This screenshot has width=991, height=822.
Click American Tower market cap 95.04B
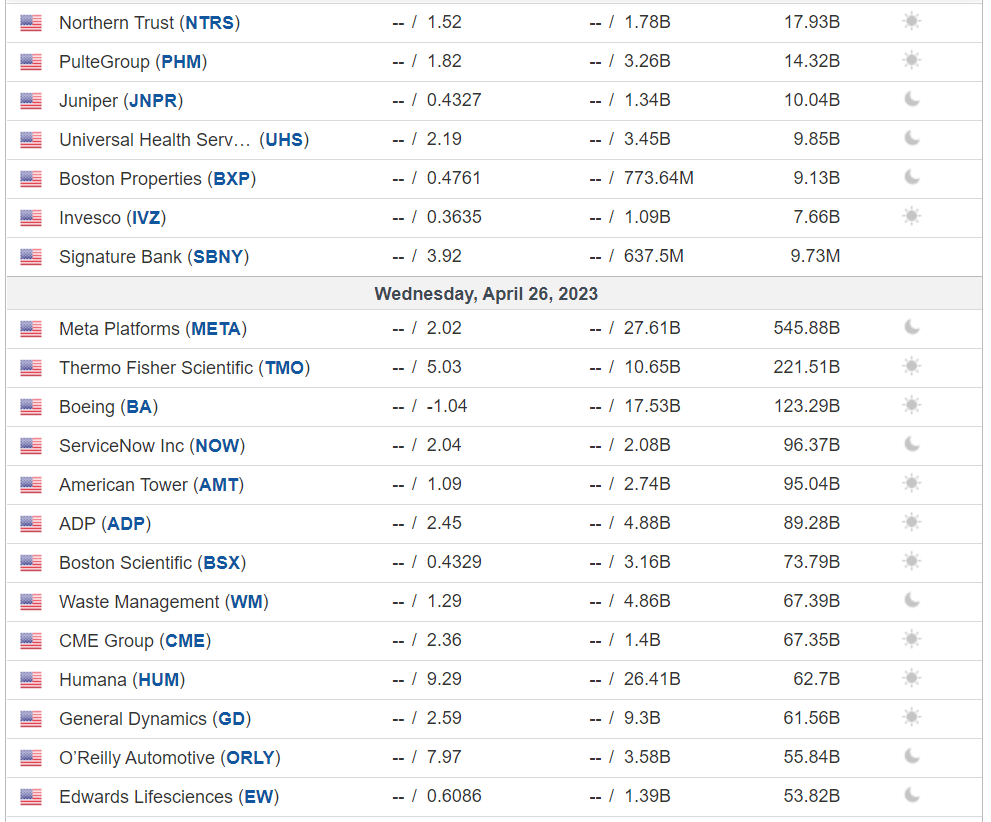click(812, 484)
